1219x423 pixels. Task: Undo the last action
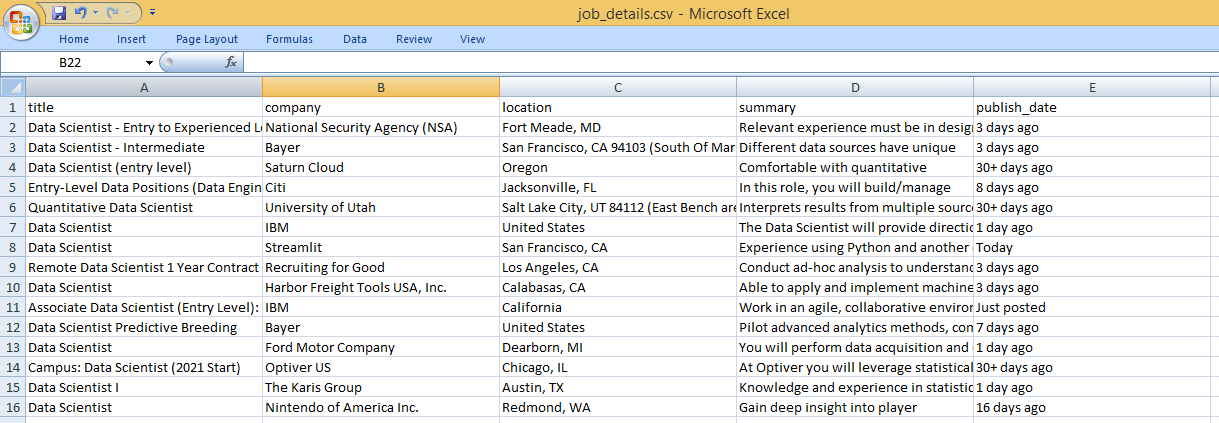point(80,13)
